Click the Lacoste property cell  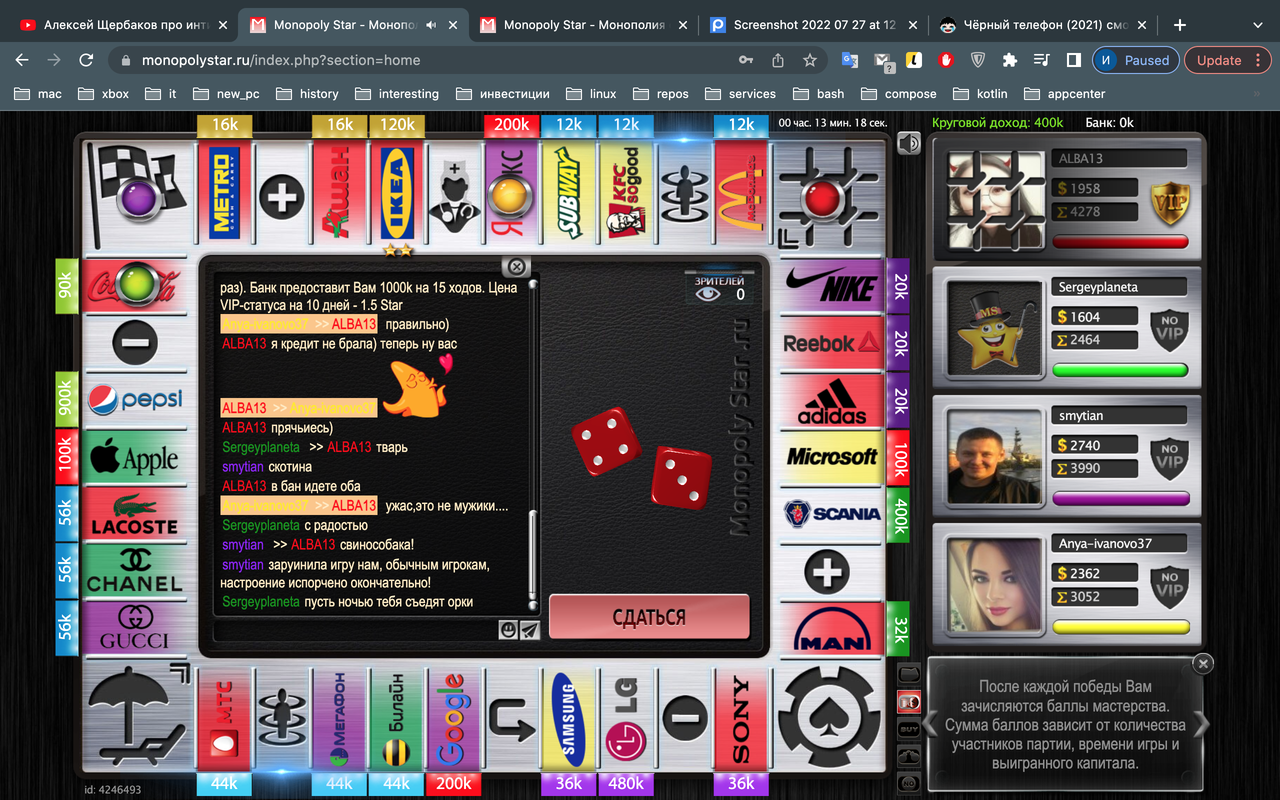pos(134,515)
